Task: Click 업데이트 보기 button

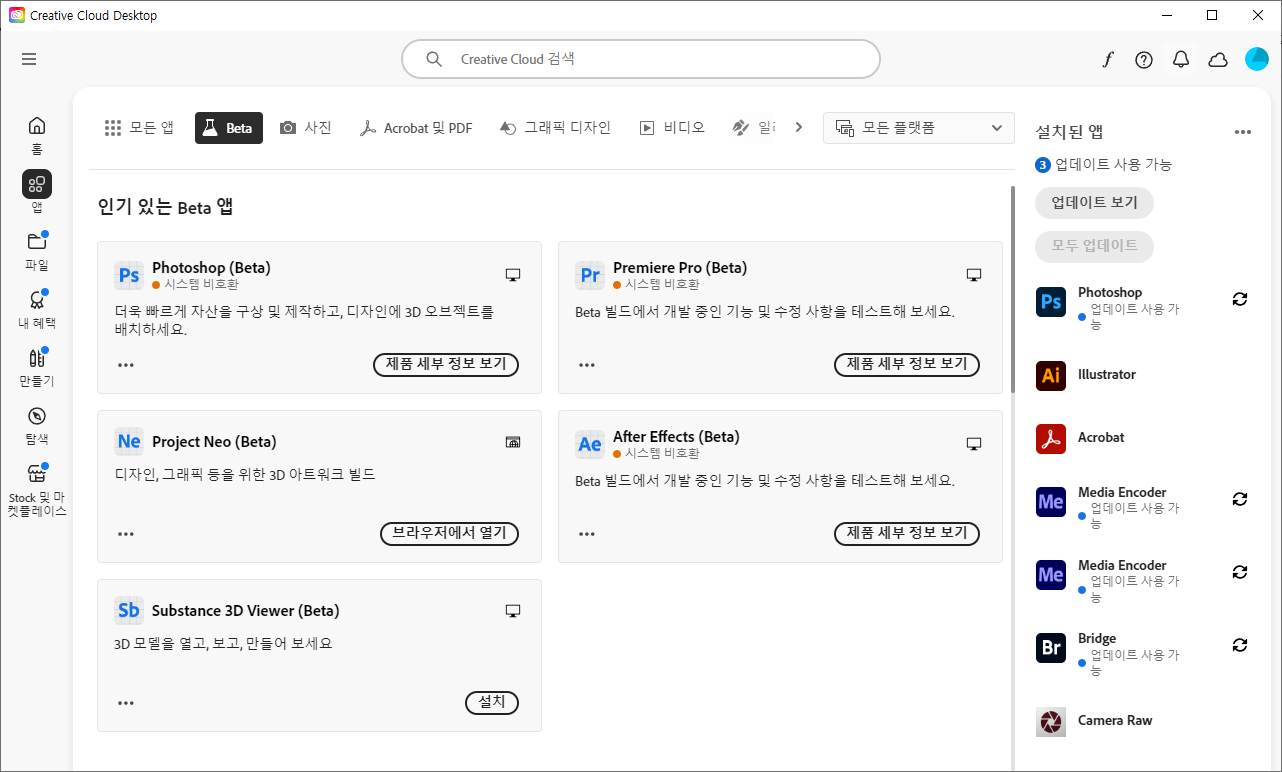Action: pos(1094,202)
